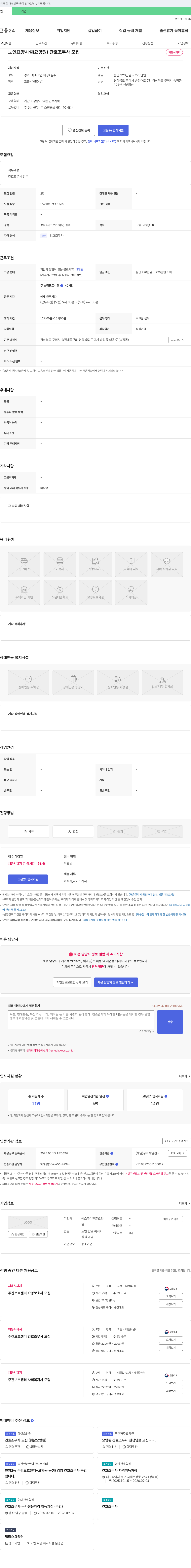The width and height of the screenshot is (191, 1568).
Task: Select the 교육비 지원 benefit icon
Action: pos(131,564)
